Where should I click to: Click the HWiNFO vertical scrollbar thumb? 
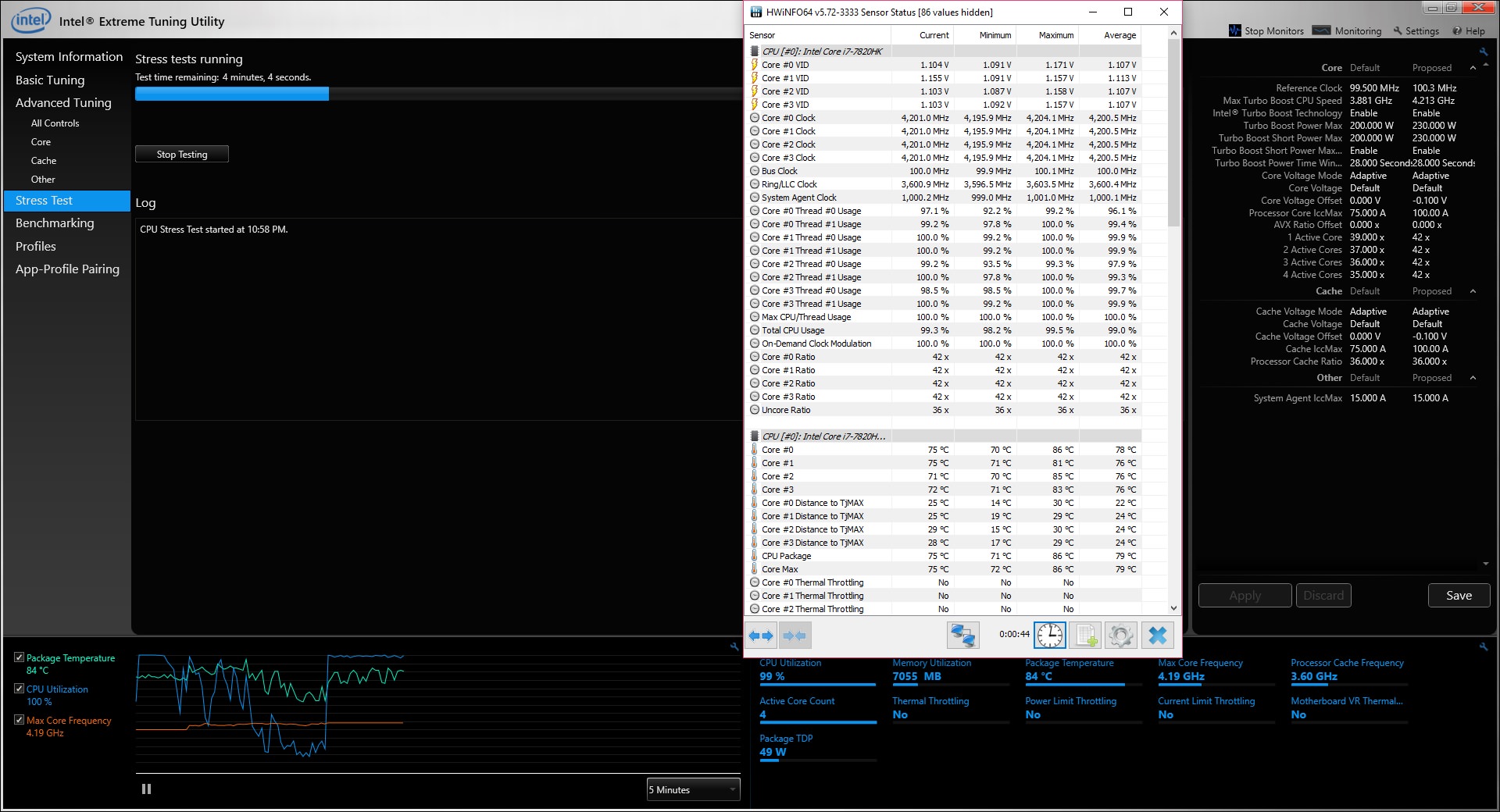(x=1173, y=134)
